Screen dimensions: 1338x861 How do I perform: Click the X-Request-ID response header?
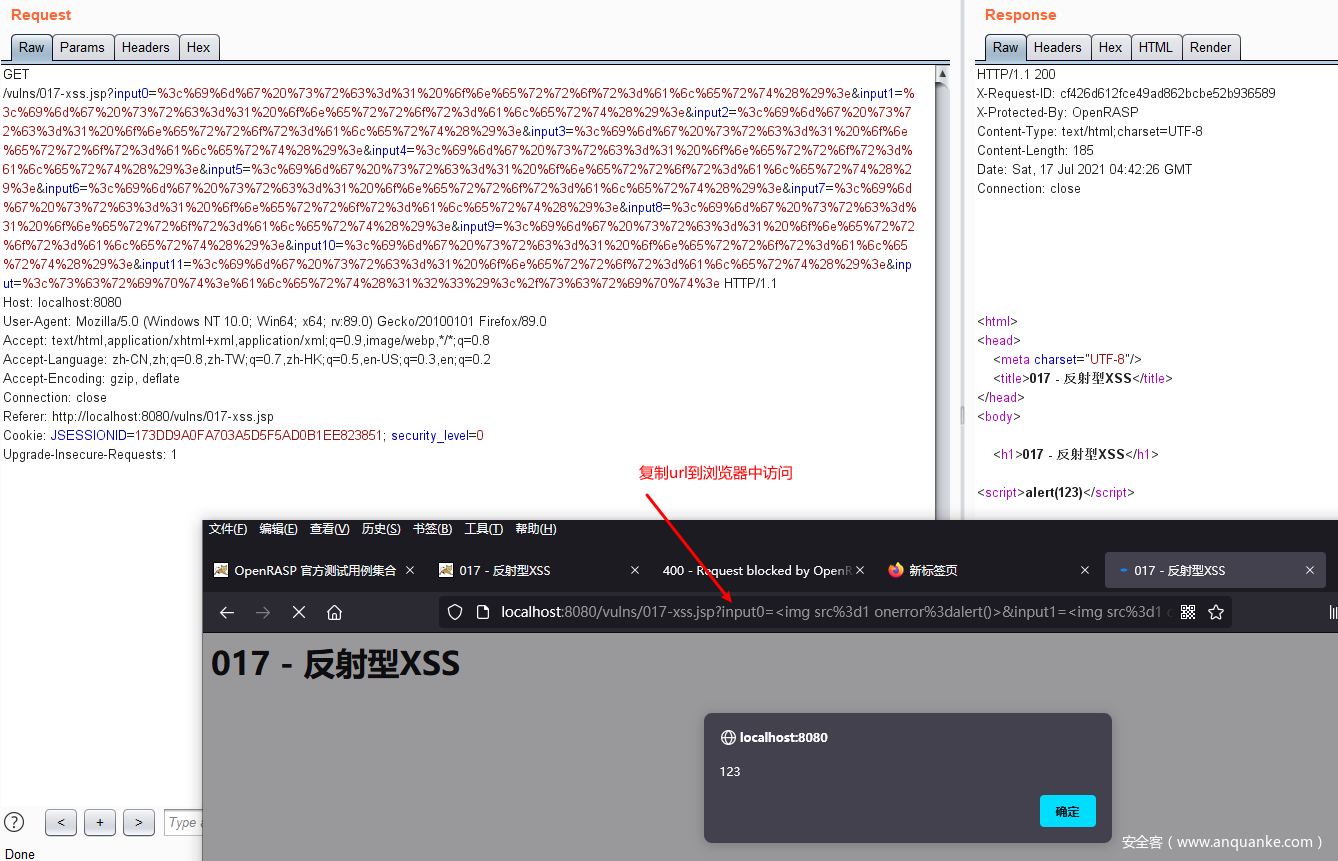[1126, 93]
